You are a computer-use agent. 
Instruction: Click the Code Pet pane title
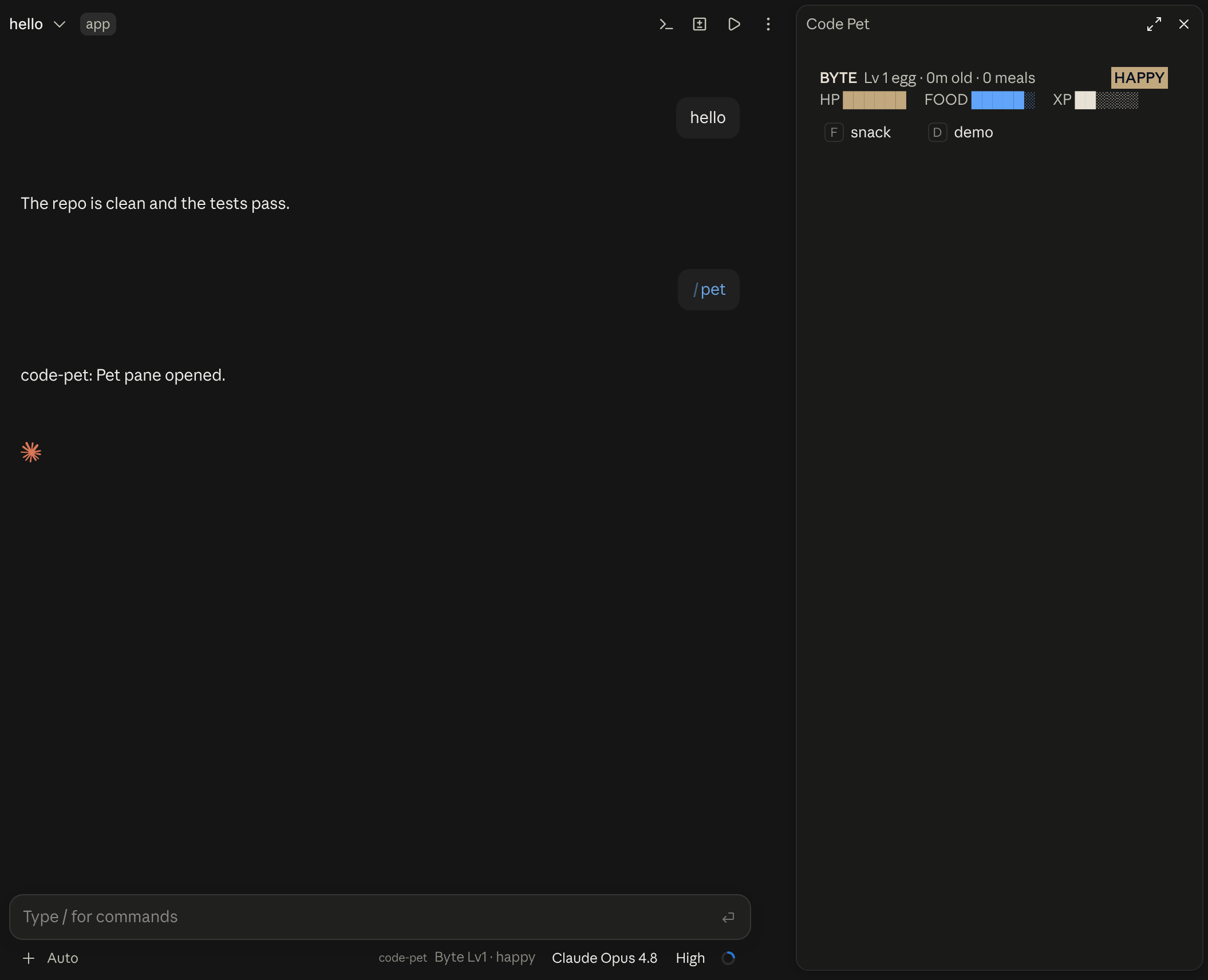pos(838,24)
